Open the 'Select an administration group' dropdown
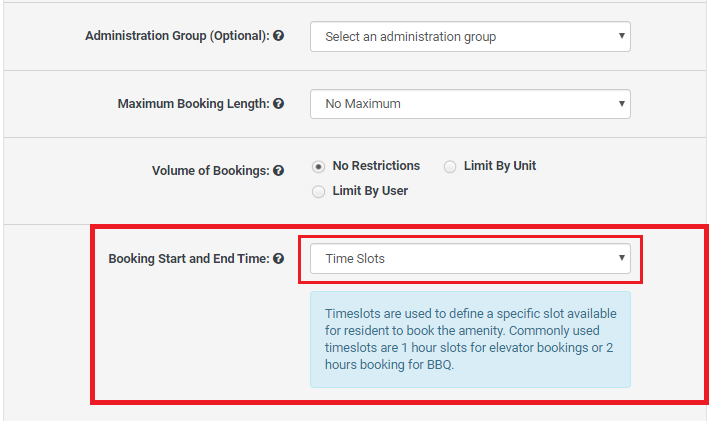Image resolution: width=713 pixels, height=421 pixels. (469, 37)
